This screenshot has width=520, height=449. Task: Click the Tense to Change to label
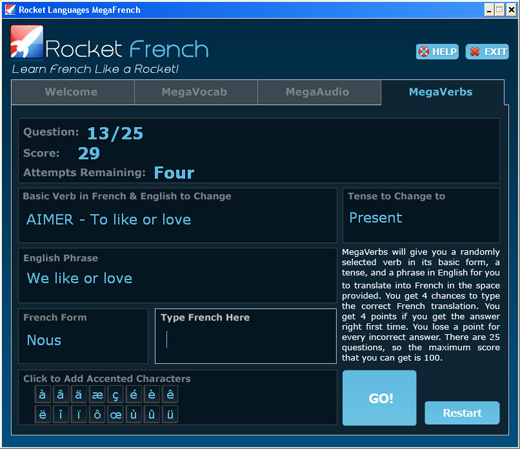(397, 196)
